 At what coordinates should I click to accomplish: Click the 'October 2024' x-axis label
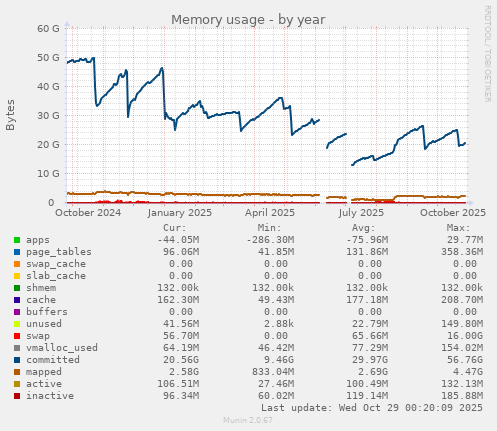click(x=88, y=213)
